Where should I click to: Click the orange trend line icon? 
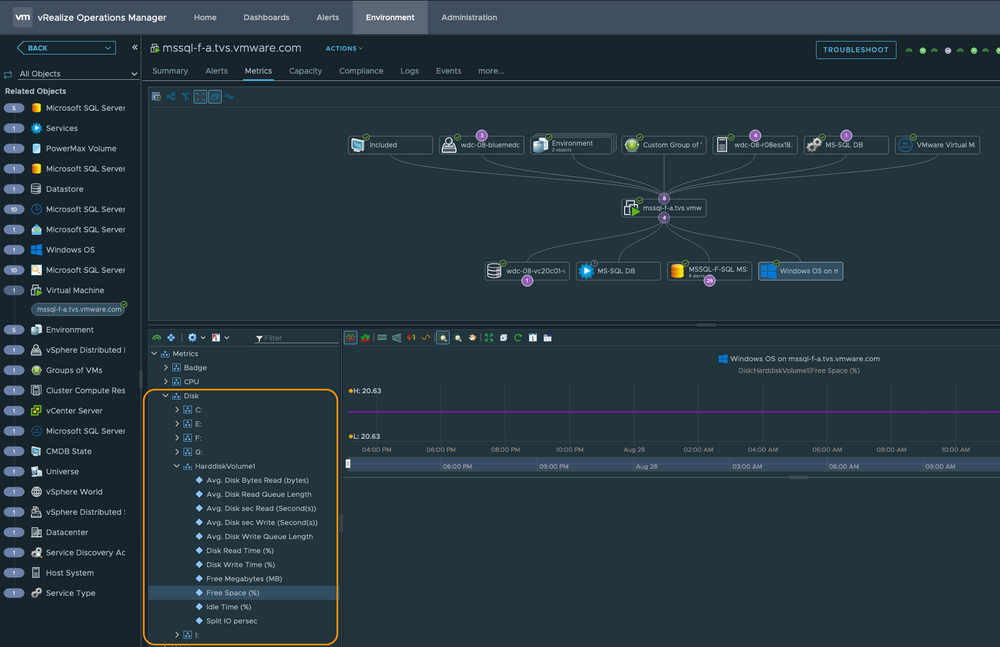(426, 338)
